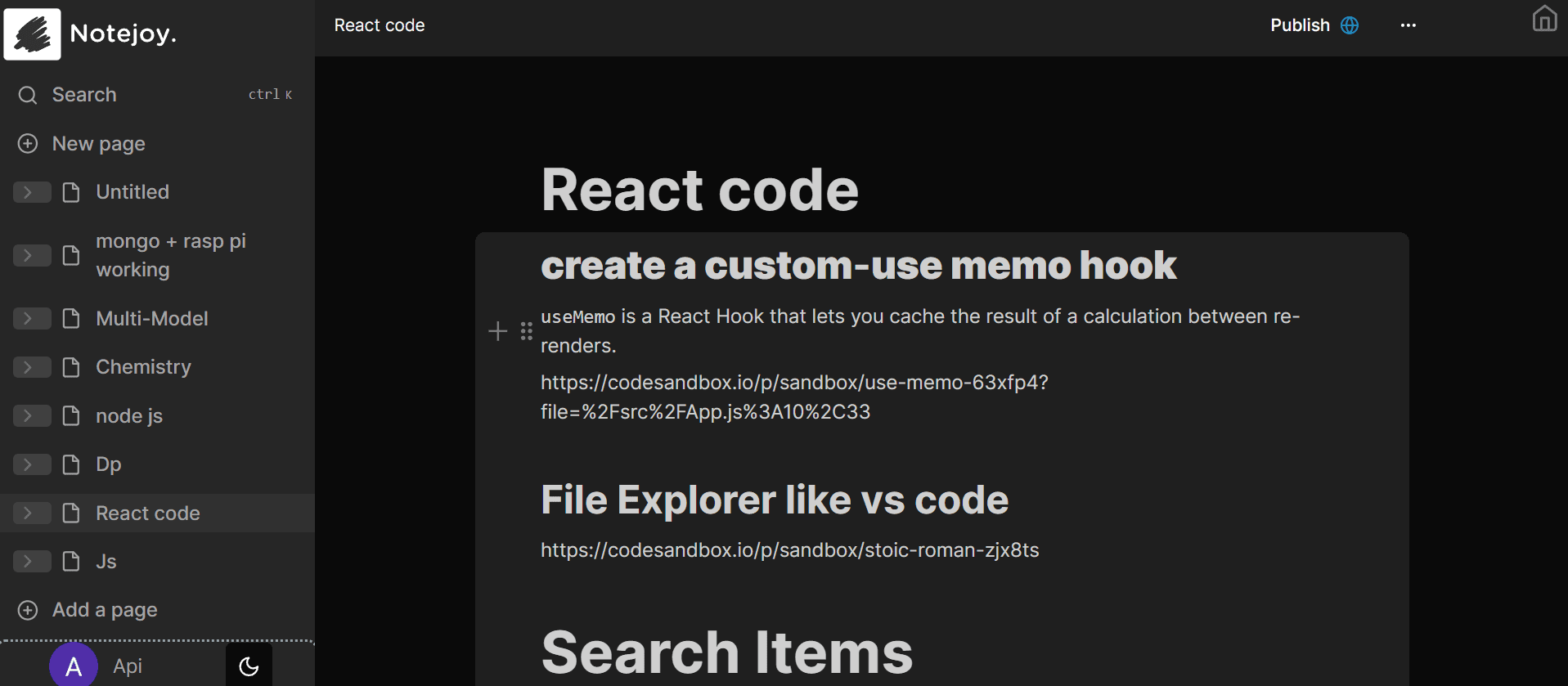Open the Dp page in sidebar

pos(108,464)
